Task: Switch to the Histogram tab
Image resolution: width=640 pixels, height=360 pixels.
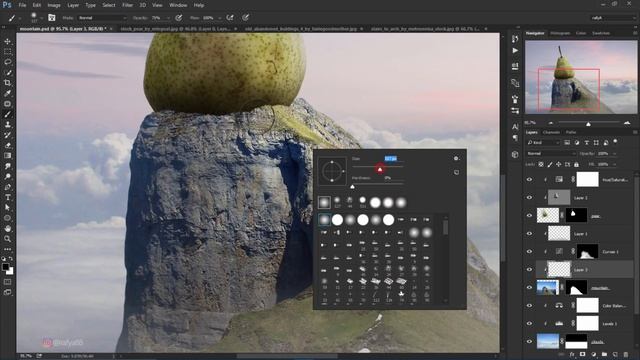Action: coord(560,33)
